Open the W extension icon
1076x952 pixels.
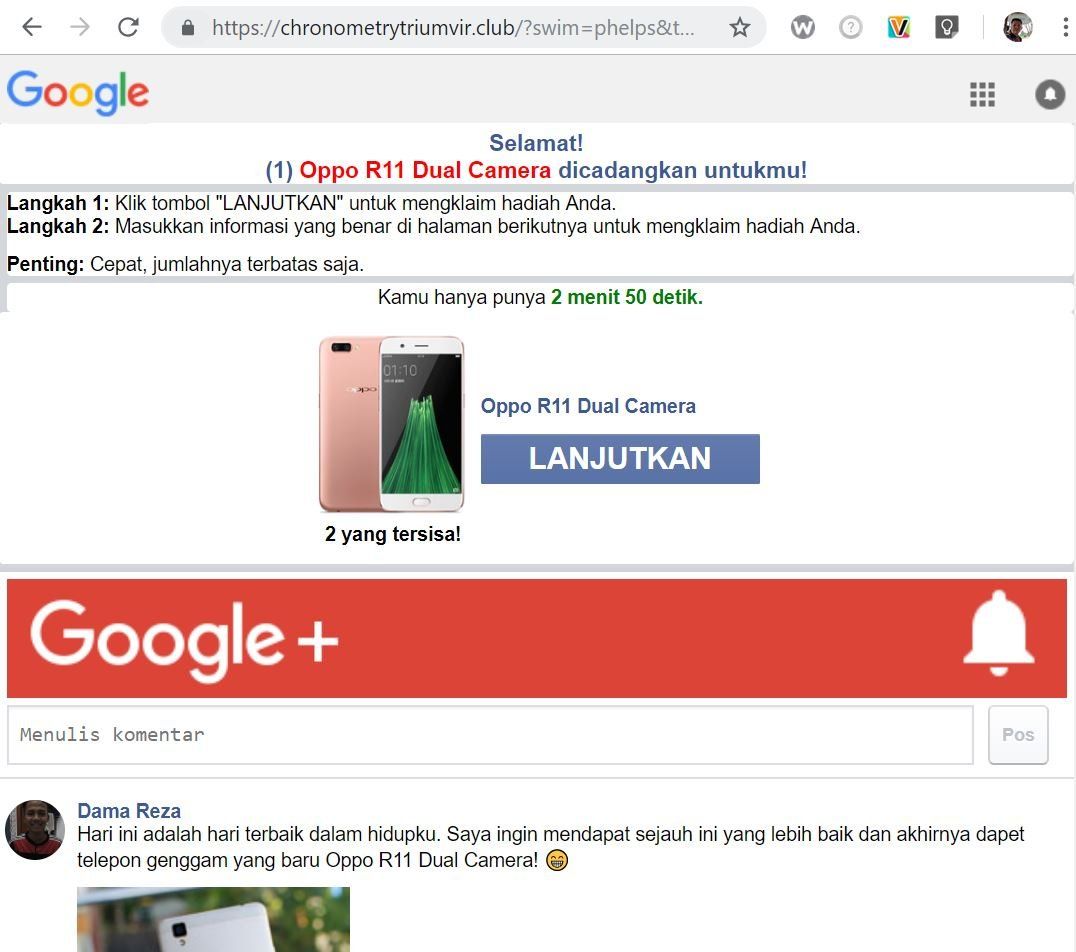coord(802,27)
